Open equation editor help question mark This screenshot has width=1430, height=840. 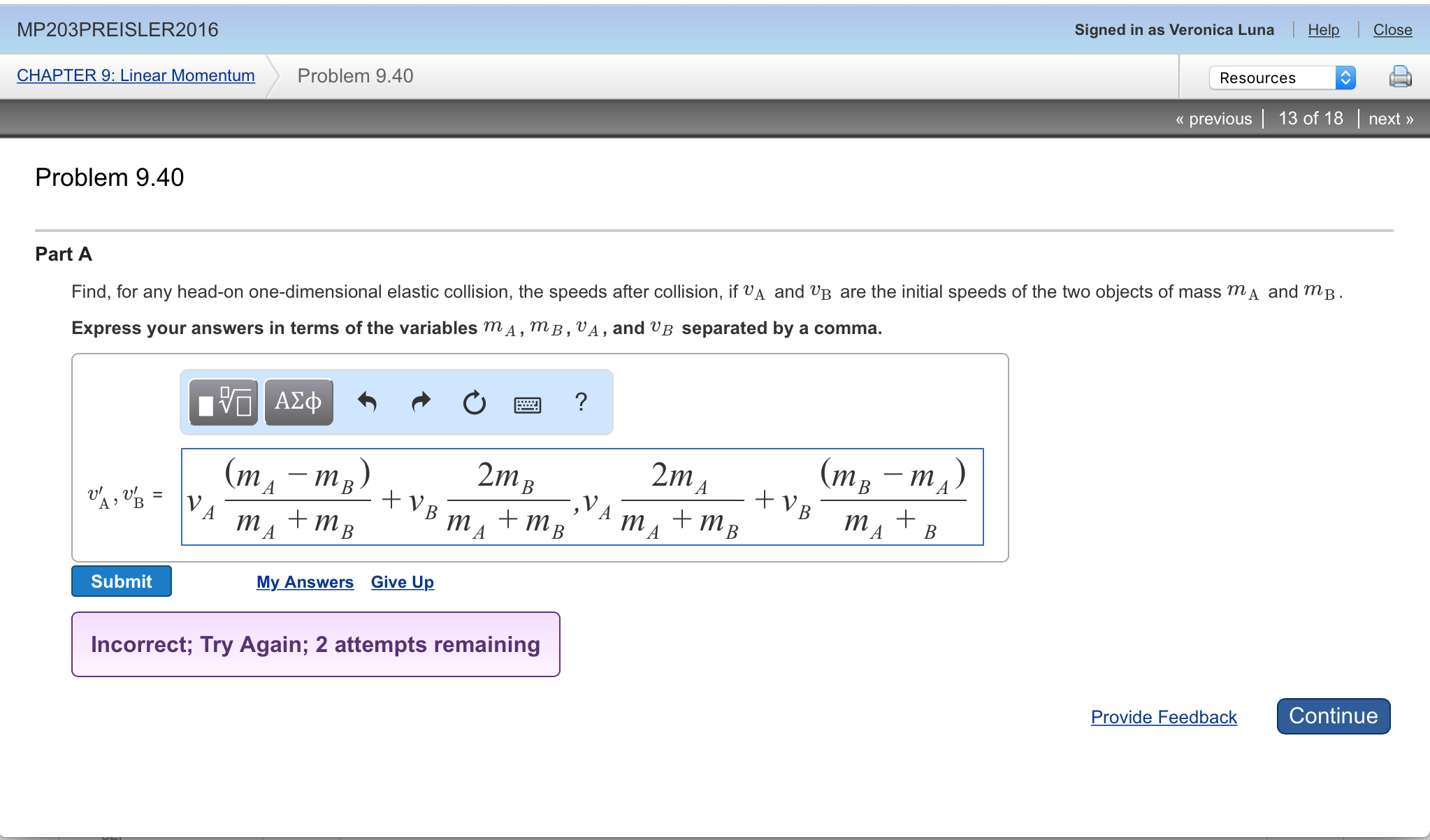[x=581, y=403]
